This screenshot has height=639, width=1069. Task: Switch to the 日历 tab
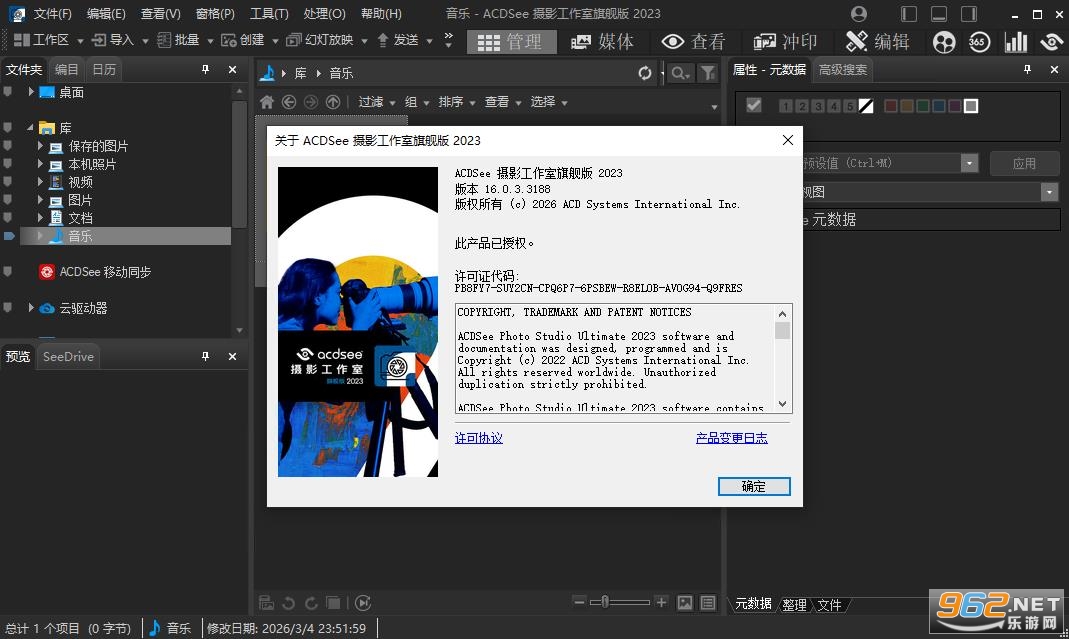click(x=104, y=70)
